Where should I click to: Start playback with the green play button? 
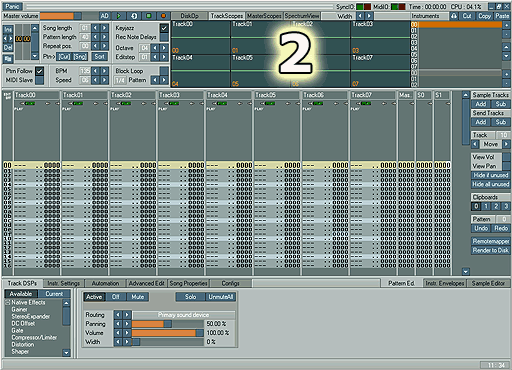[x=119, y=16]
